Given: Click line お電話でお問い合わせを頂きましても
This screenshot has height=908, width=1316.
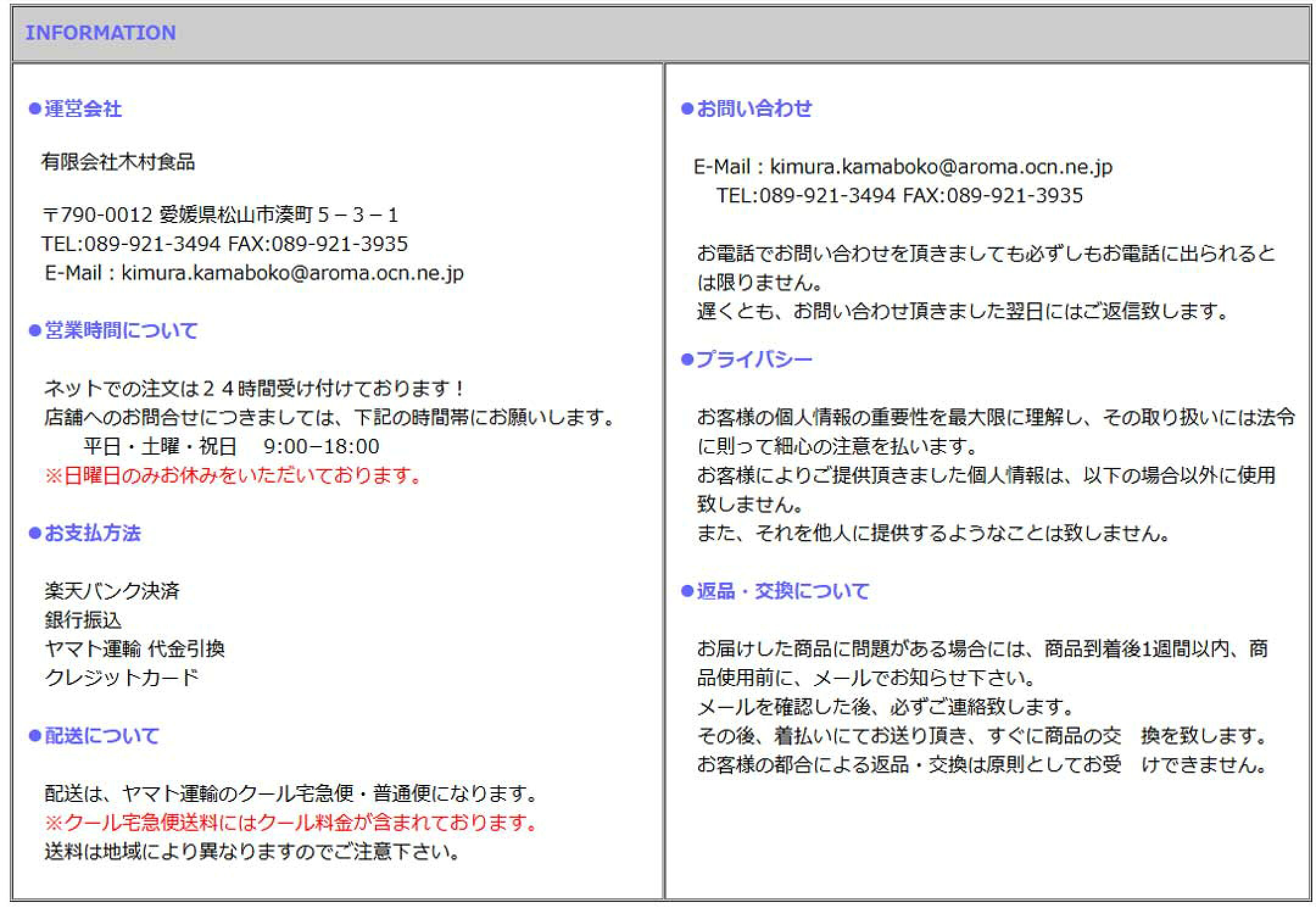Looking at the screenshot, I should tap(986, 253).
